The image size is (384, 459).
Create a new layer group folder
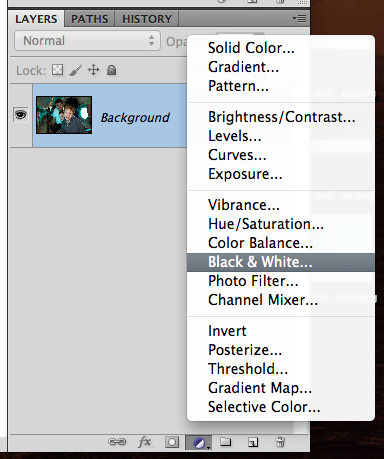tap(226, 442)
